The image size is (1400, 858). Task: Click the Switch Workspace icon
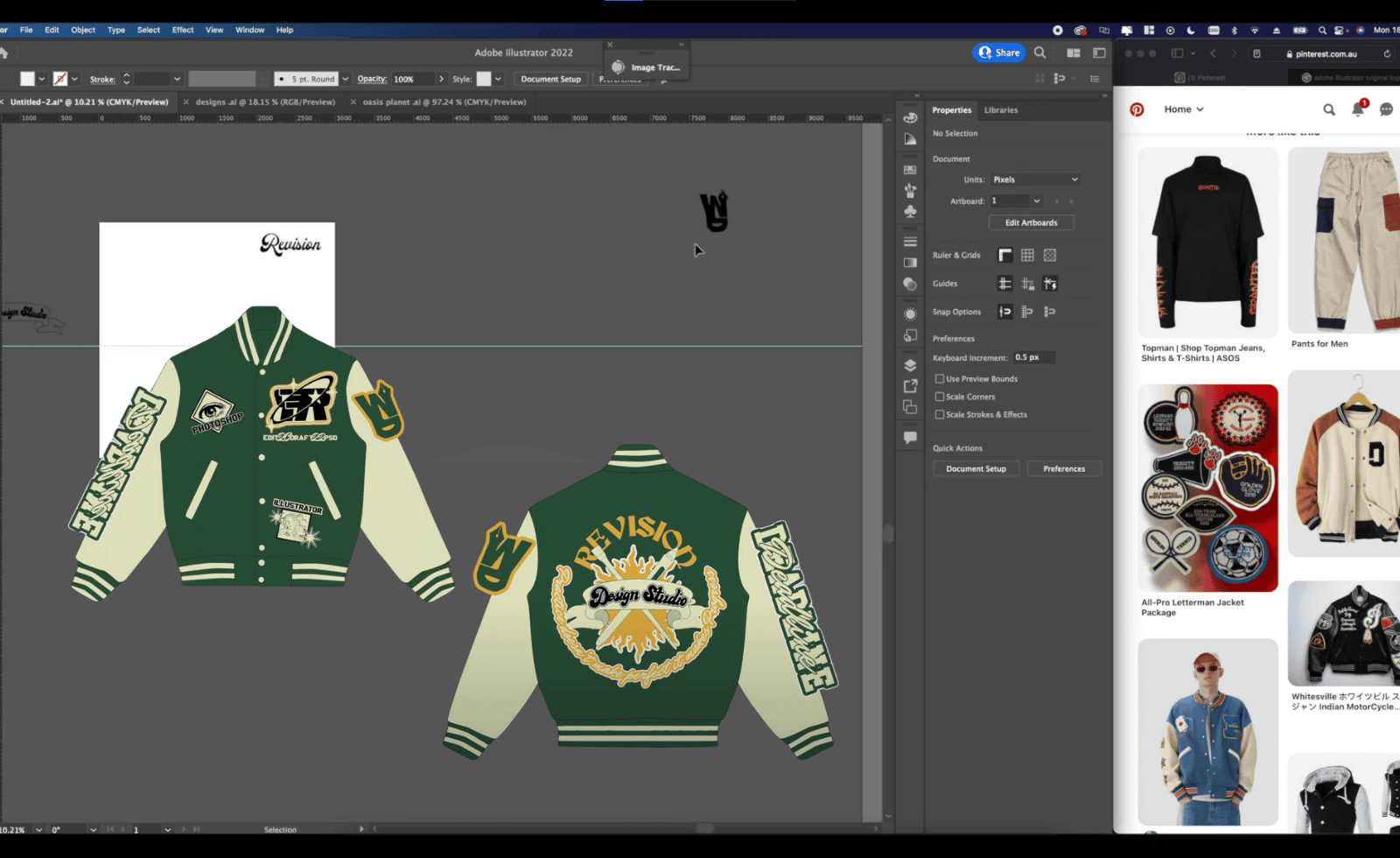pyautogui.click(x=1099, y=53)
